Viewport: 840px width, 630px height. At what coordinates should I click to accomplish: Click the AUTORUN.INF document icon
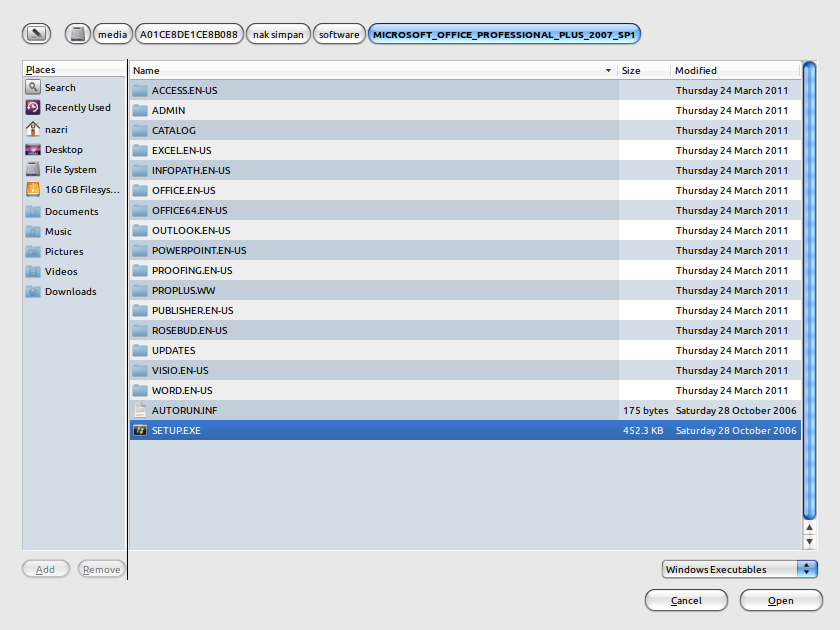click(140, 410)
